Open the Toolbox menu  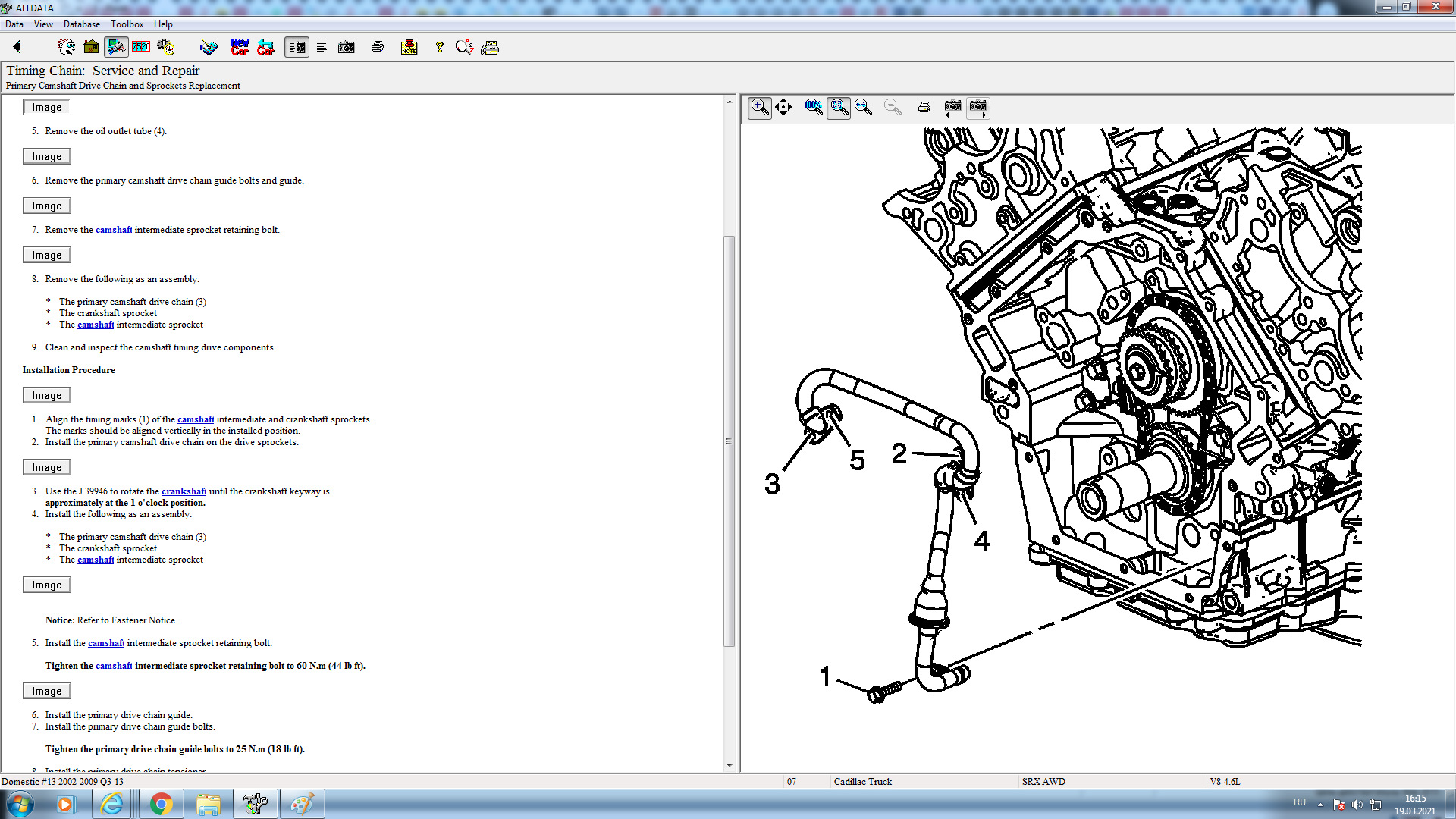pyautogui.click(x=127, y=24)
